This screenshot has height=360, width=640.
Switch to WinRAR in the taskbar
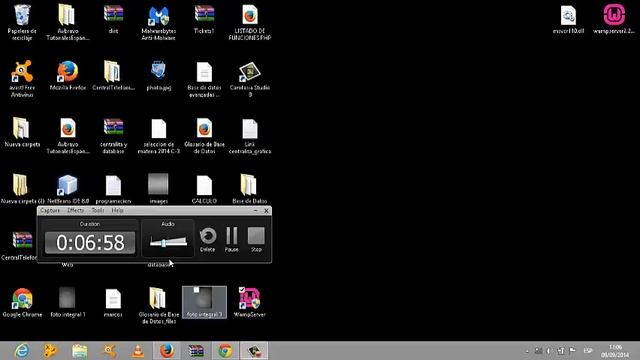[196, 351]
